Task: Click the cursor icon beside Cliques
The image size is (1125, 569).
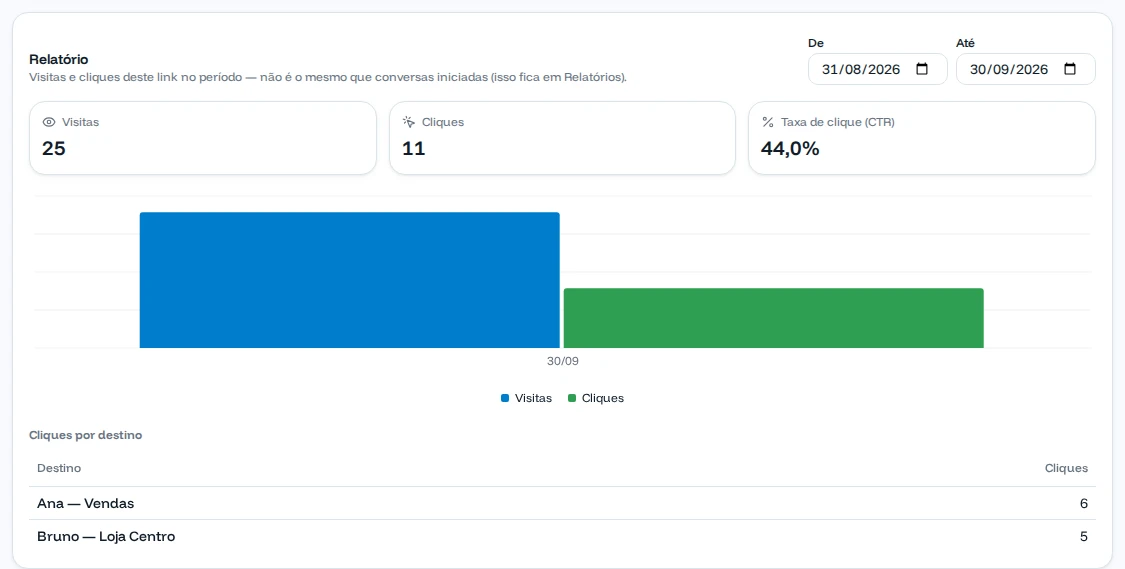Action: coord(409,122)
